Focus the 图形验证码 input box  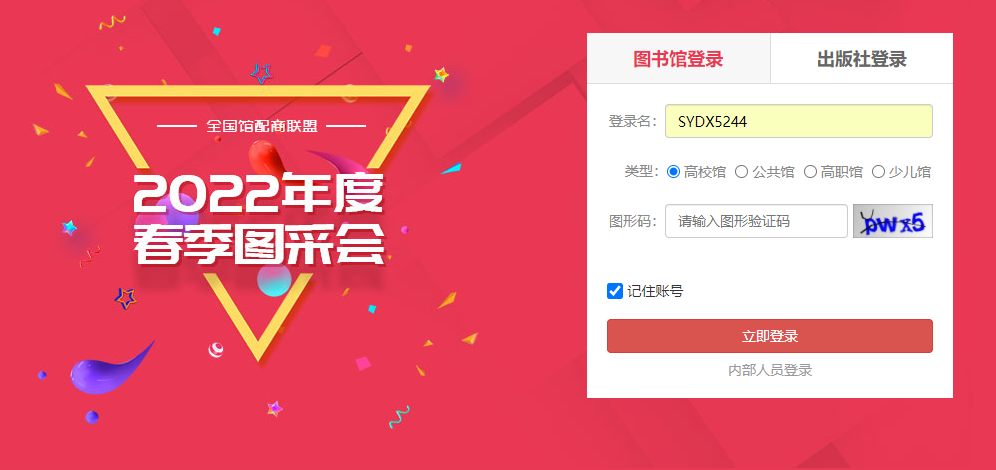[x=756, y=221]
